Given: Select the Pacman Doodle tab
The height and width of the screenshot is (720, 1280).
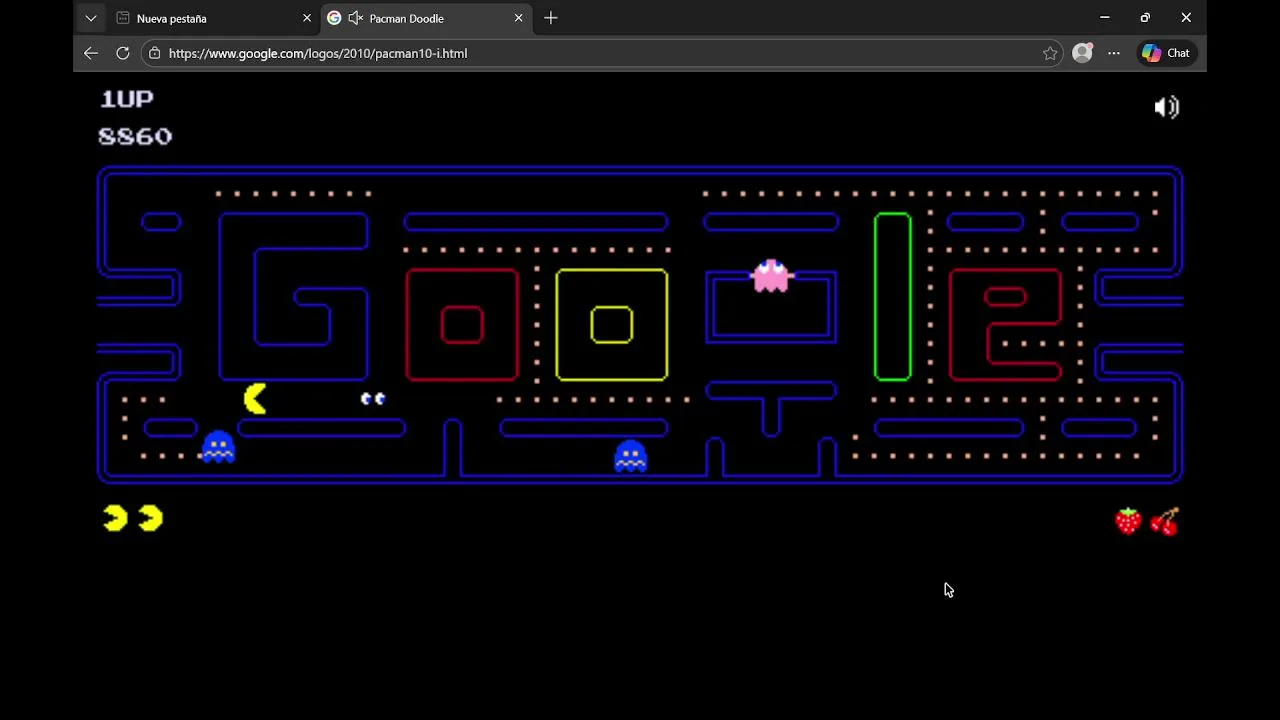Looking at the screenshot, I should (x=427, y=18).
